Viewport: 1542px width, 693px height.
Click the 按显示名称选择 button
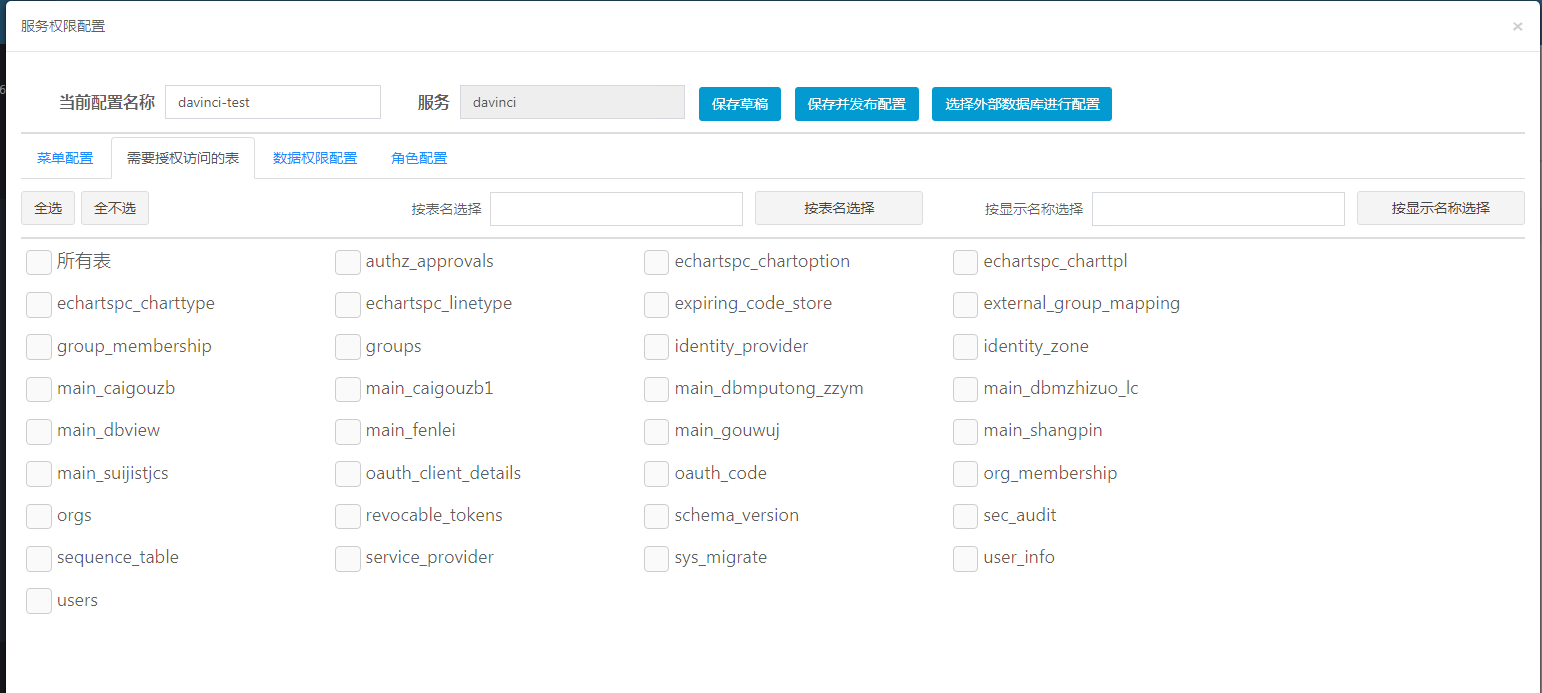(x=1441, y=208)
